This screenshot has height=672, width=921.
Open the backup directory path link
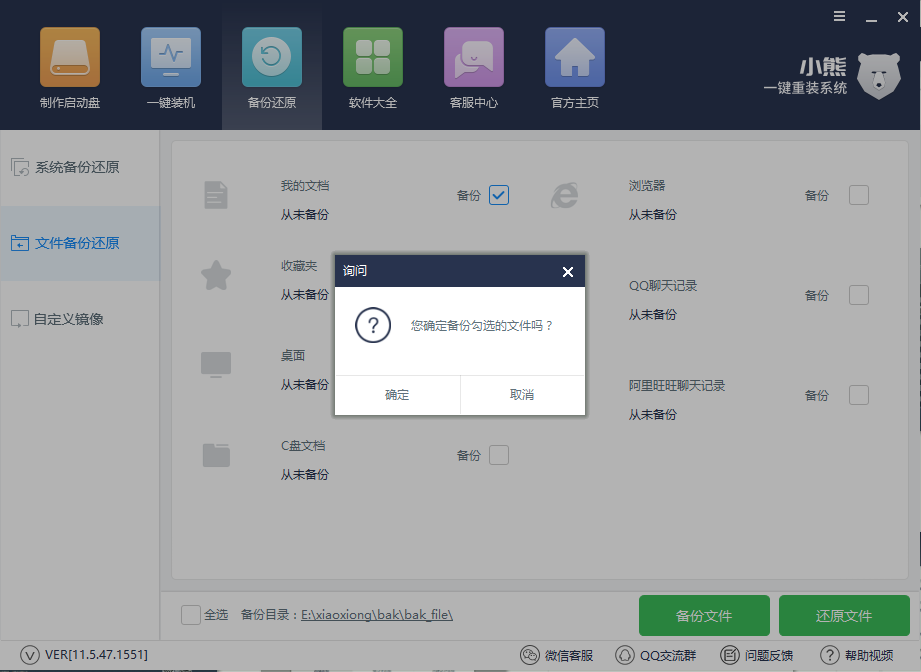(377, 615)
